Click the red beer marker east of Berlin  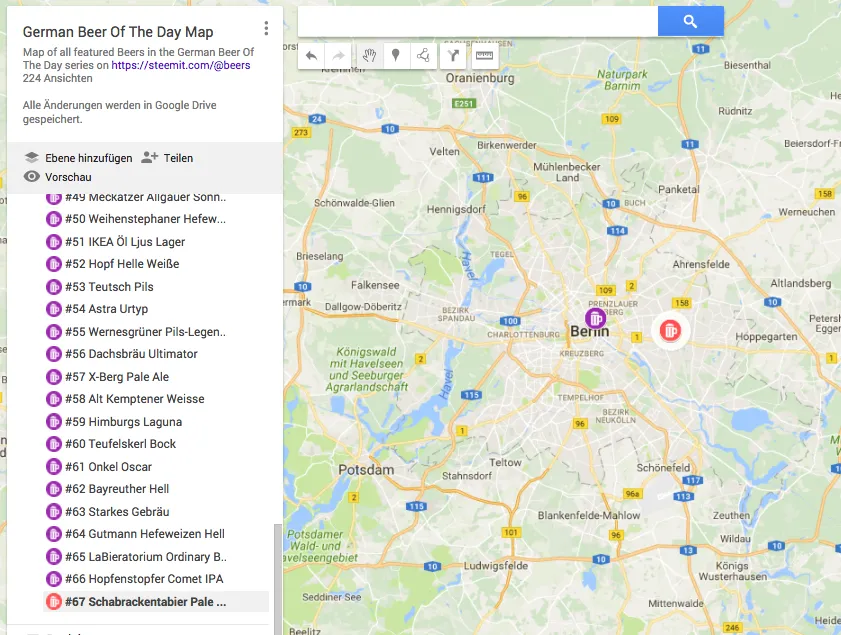coord(670,330)
